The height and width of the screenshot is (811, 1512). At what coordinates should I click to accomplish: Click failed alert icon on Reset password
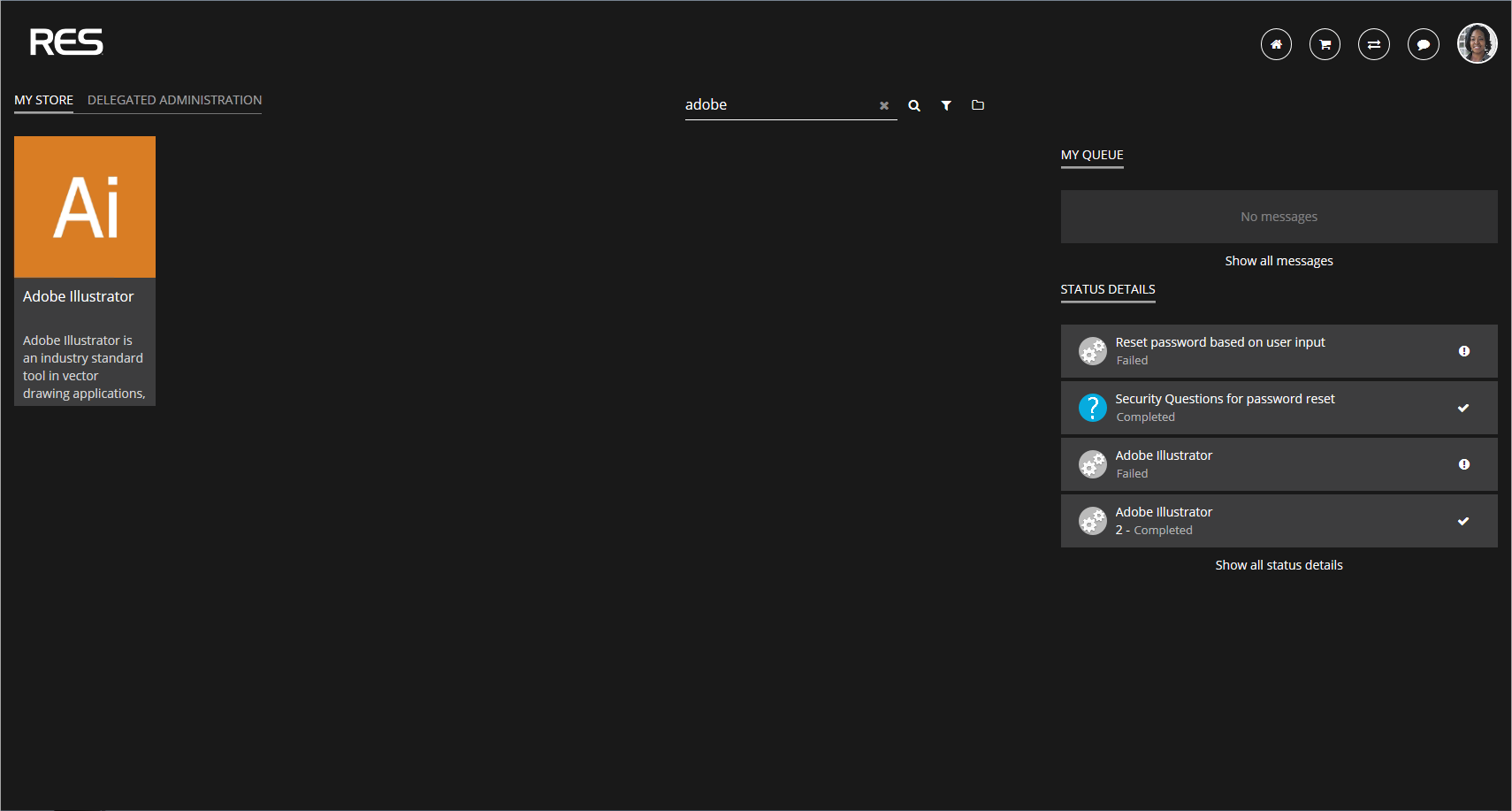(1464, 351)
